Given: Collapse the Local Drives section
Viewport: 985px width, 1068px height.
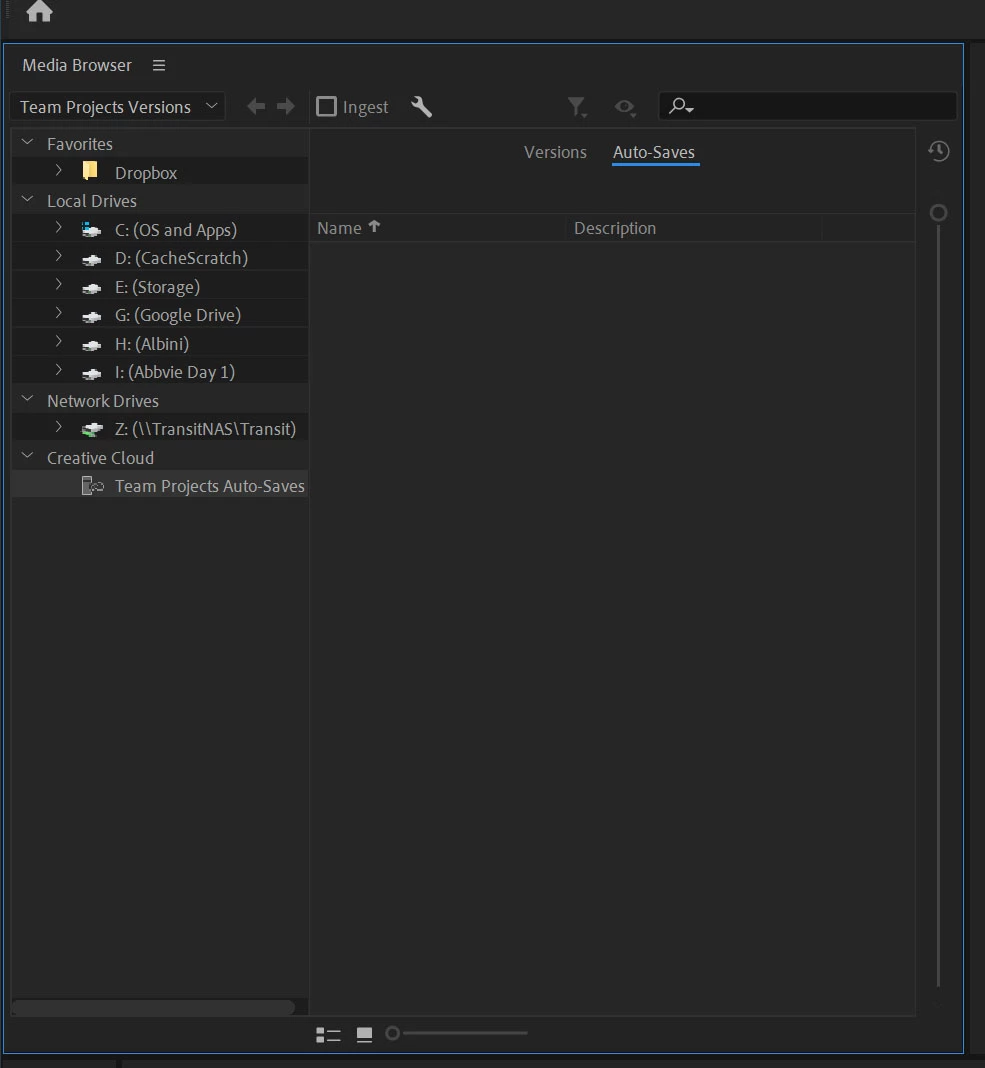Looking at the screenshot, I should [x=27, y=200].
